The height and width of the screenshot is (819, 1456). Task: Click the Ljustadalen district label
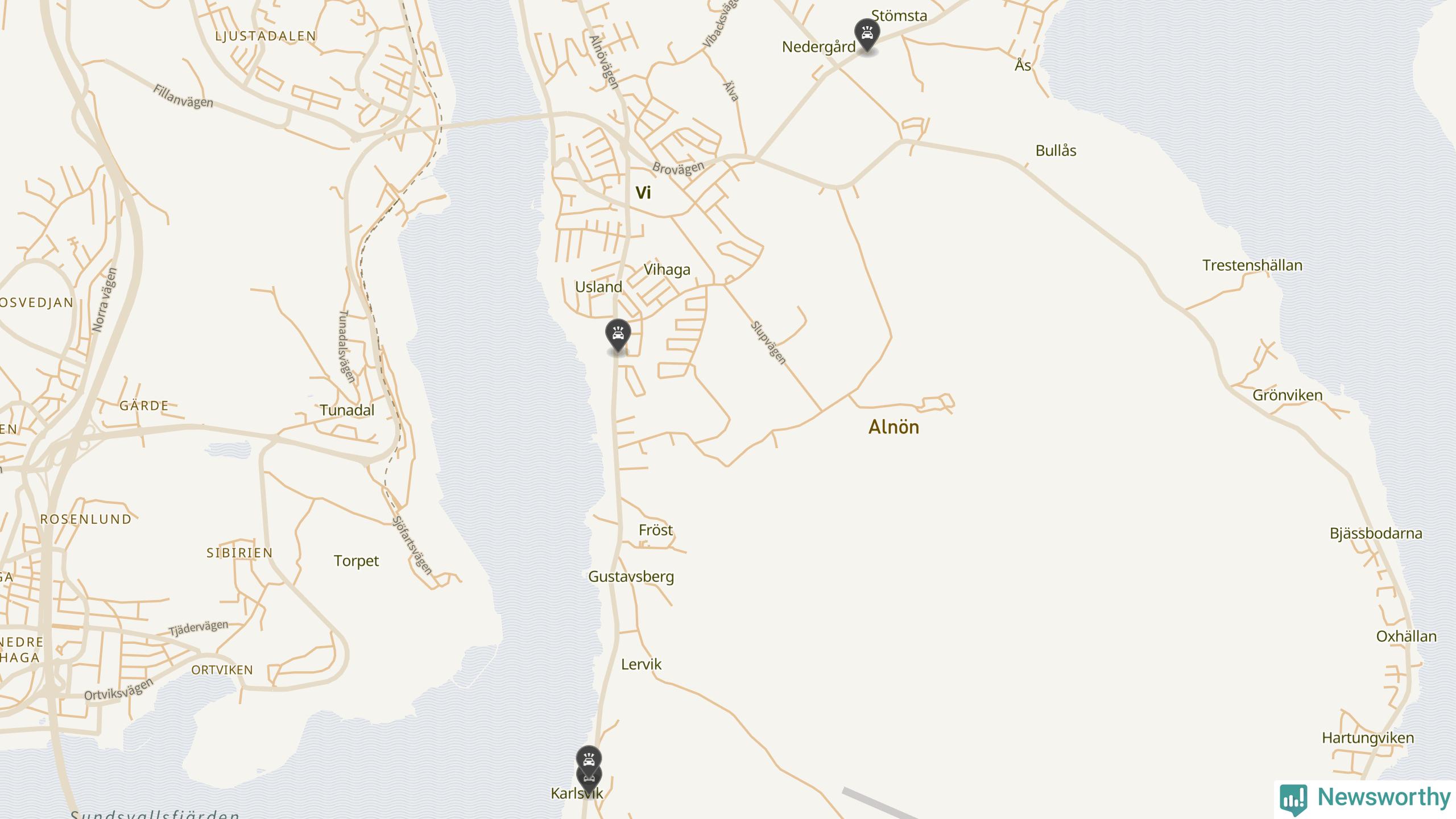point(266,36)
